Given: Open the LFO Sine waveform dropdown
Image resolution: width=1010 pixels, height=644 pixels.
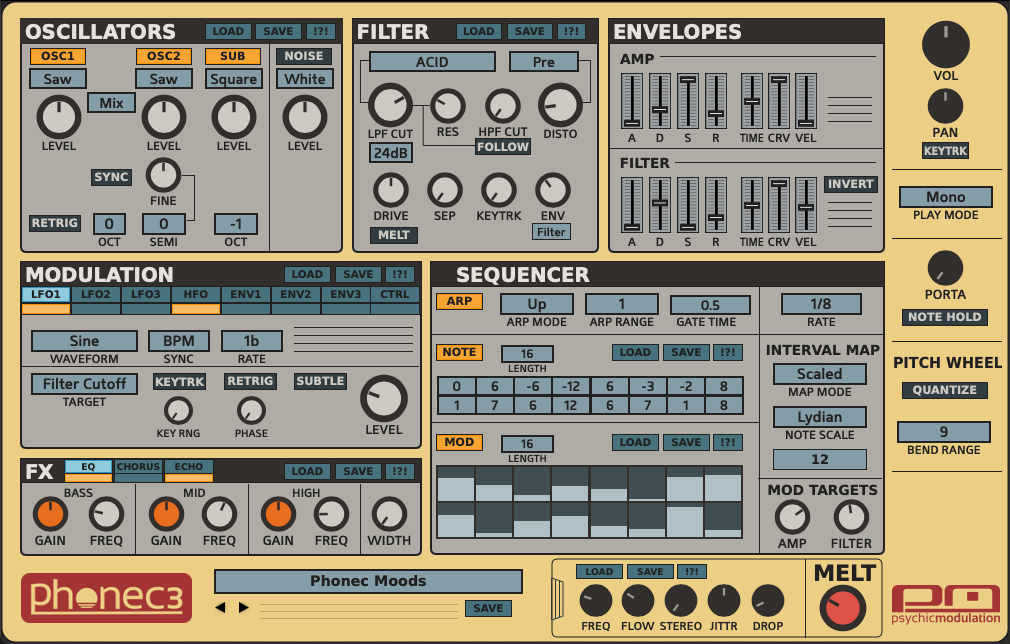Looking at the screenshot, I should click(84, 341).
